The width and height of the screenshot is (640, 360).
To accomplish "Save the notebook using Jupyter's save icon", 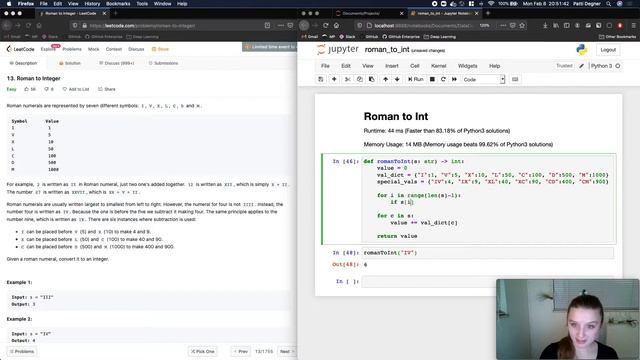I will pyautogui.click(x=321, y=79).
